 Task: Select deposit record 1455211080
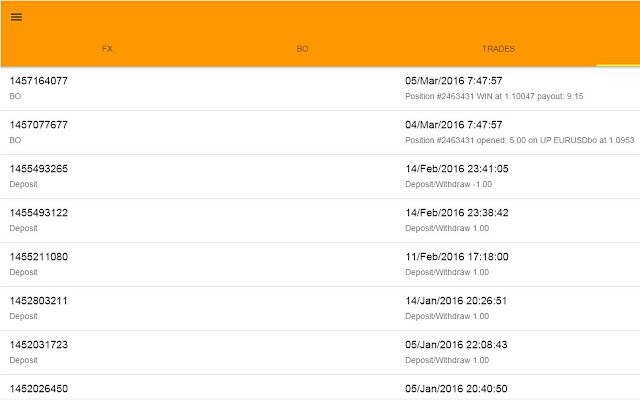coord(39,257)
